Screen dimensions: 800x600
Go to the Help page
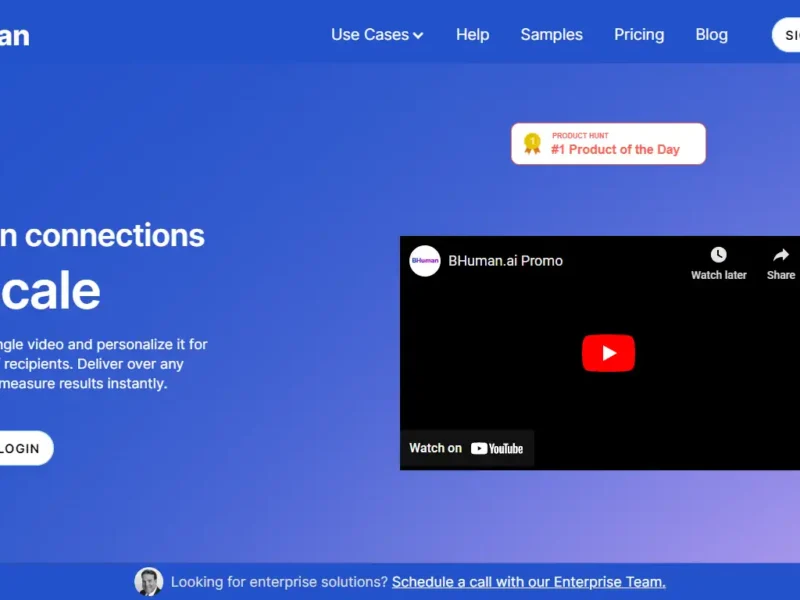(472, 34)
